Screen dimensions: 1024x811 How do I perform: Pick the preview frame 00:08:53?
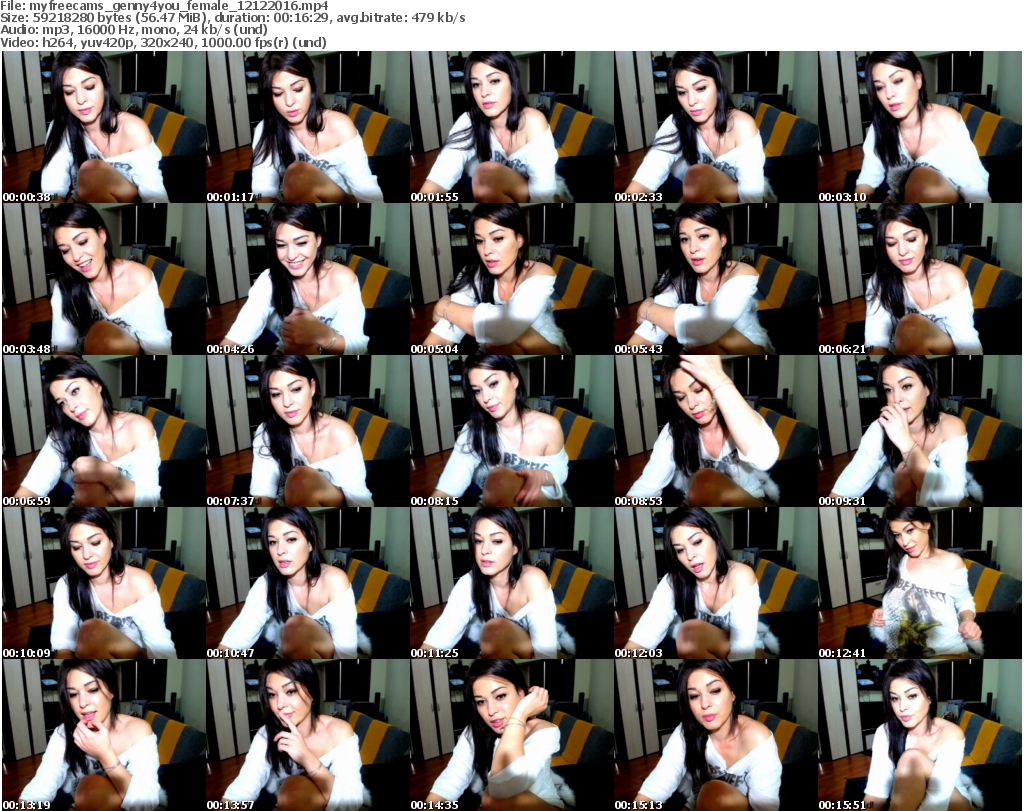(716, 431)
